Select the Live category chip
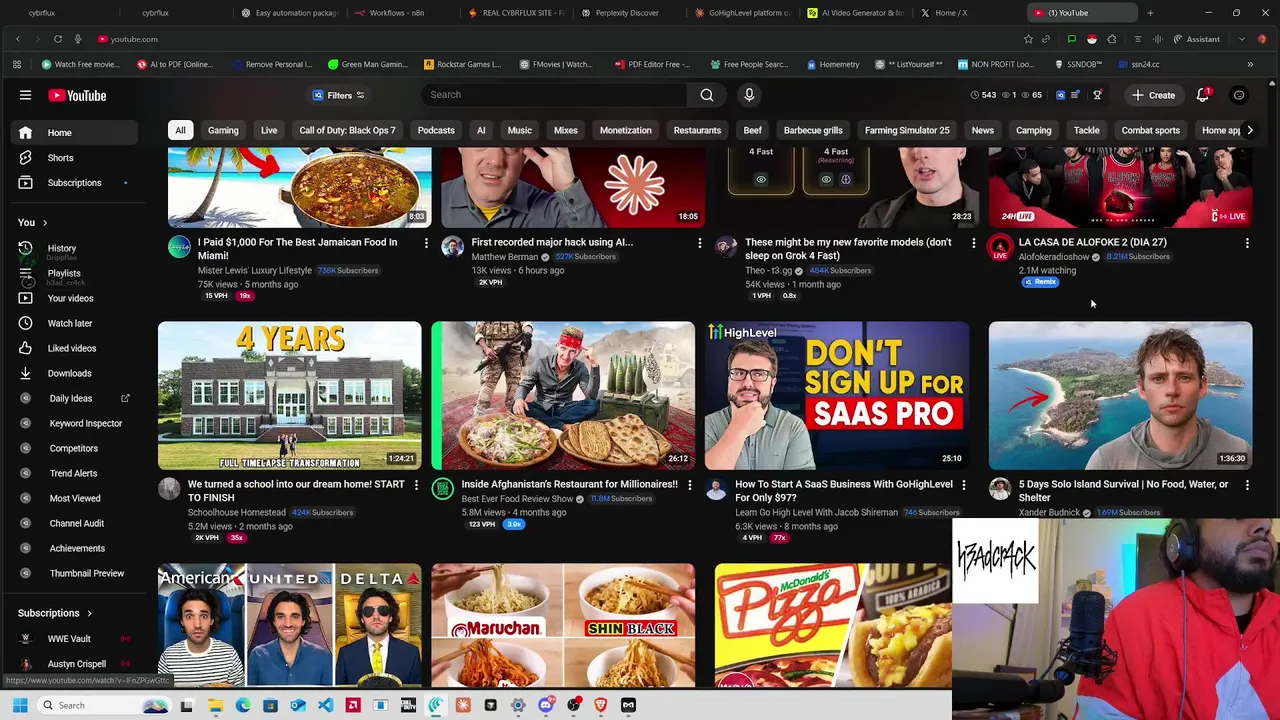The image size is (1280, 720). coord(269,130)
